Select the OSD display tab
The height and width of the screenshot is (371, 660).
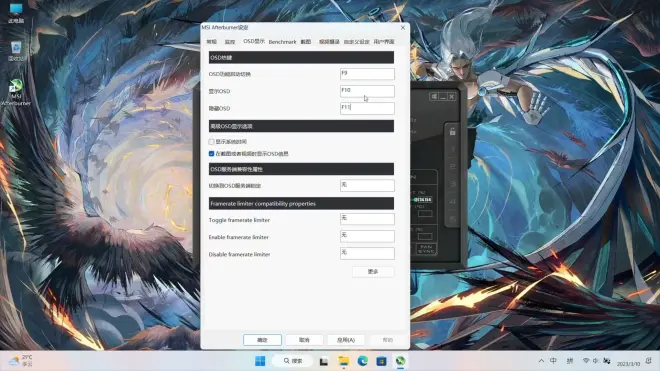pos(254,41)
